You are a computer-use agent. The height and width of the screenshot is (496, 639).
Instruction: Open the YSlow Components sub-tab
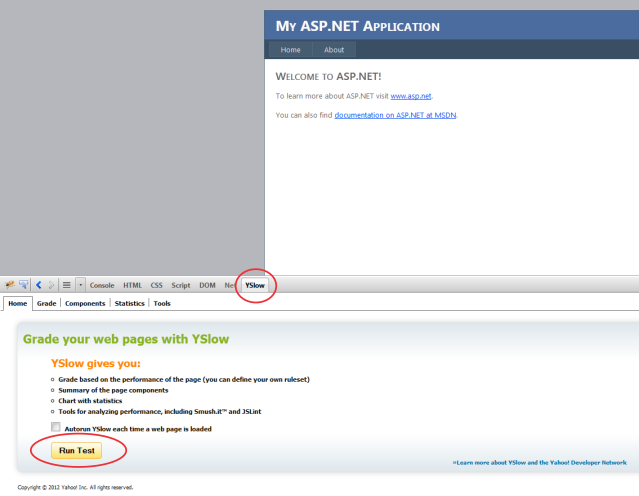pos(85,303)
